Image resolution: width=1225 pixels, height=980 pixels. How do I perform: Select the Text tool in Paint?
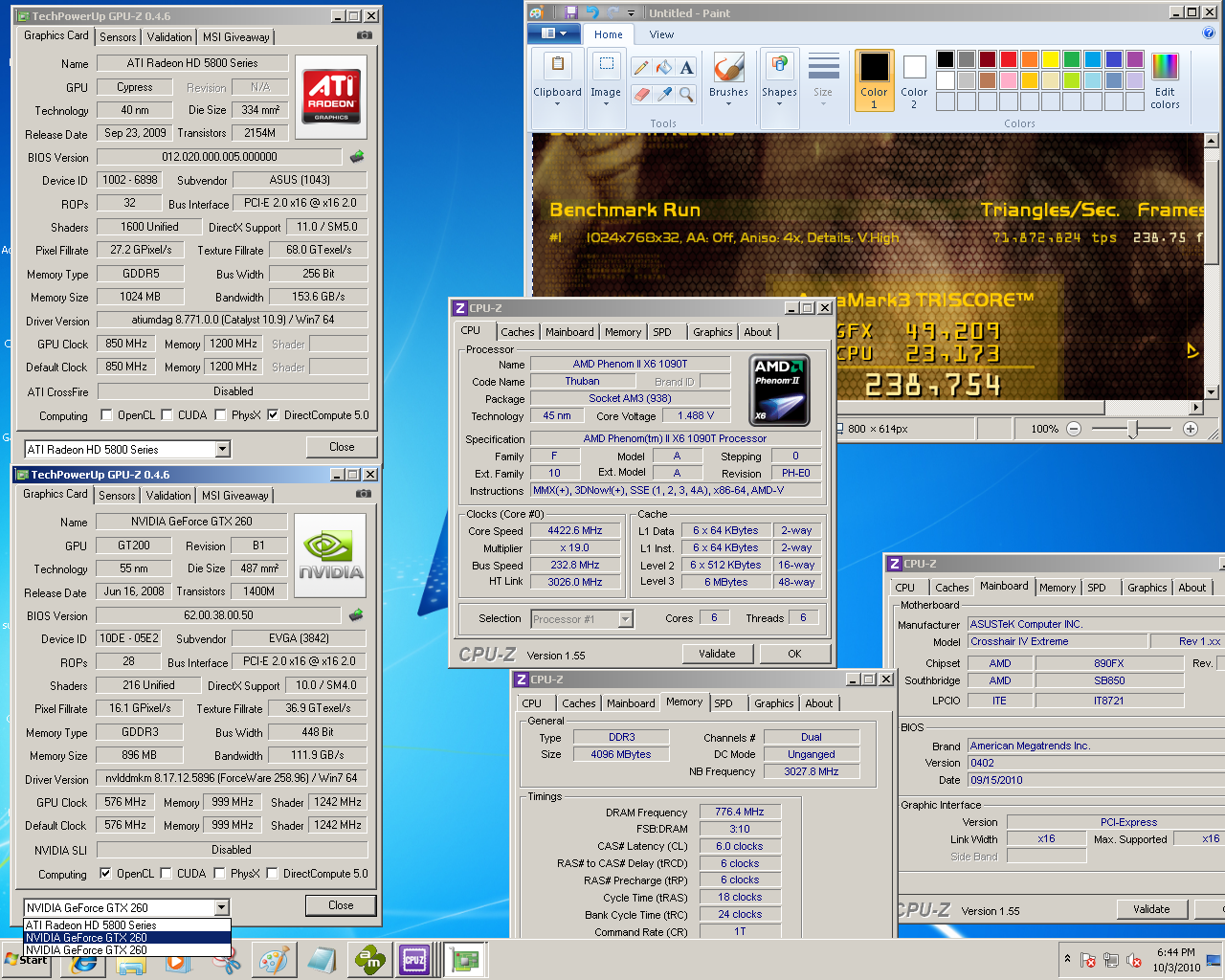click(686, 68)
